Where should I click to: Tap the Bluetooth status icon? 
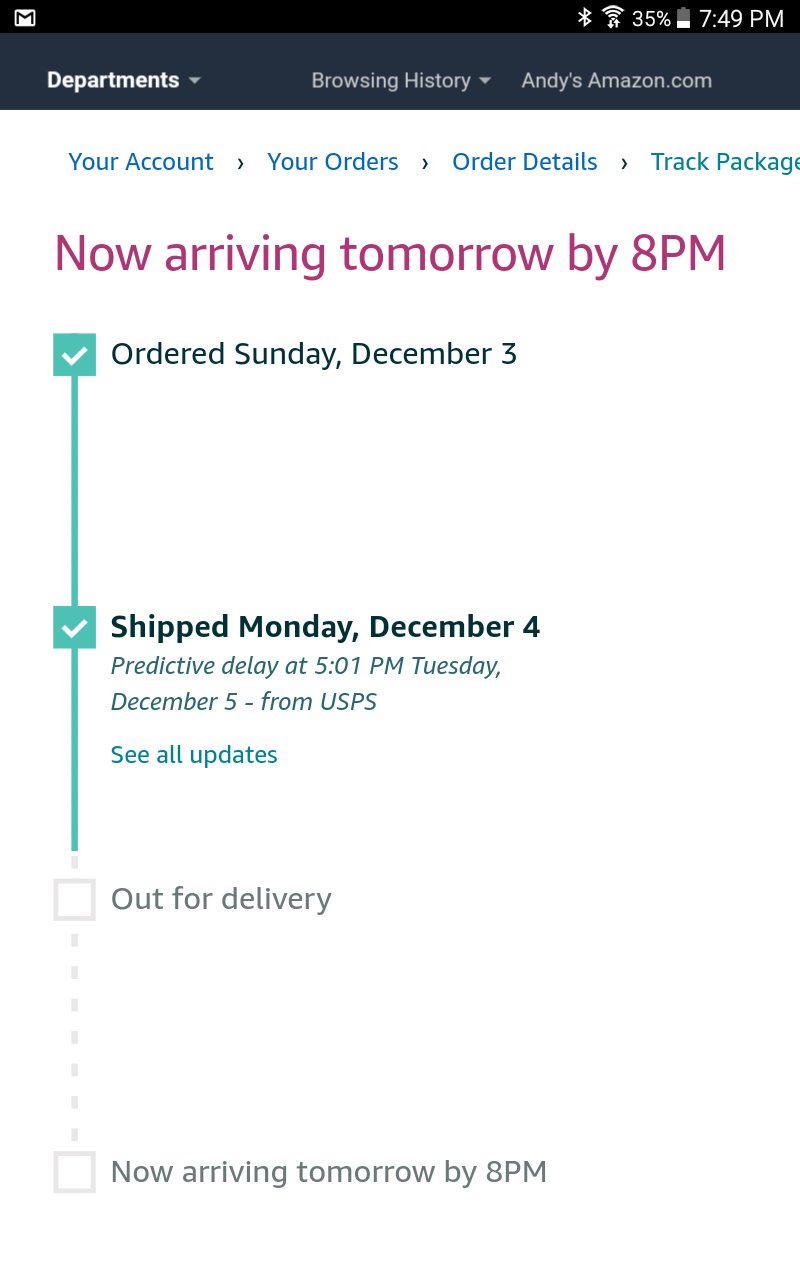coord(585,17)
